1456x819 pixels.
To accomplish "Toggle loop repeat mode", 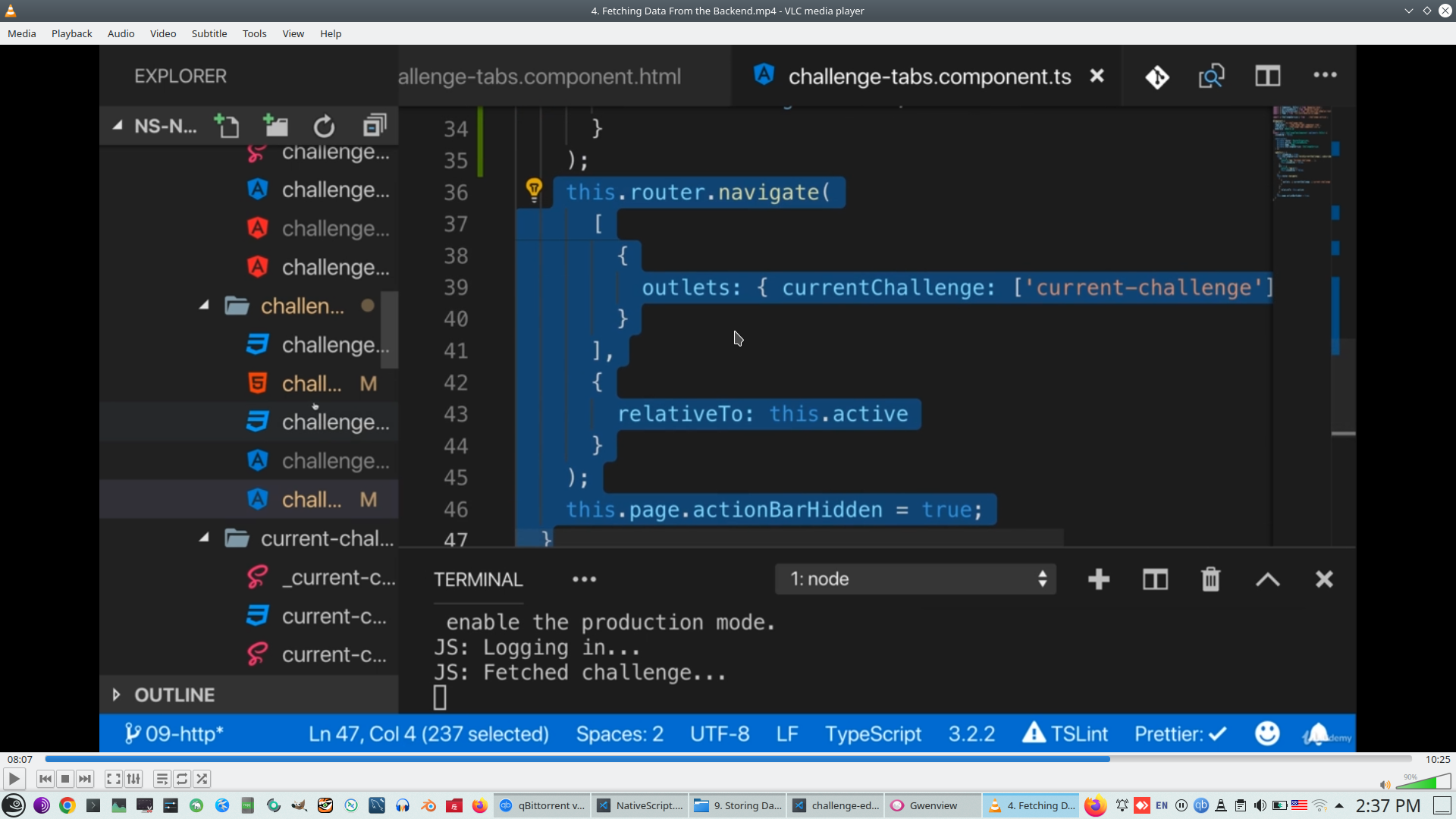I will click(182, 779).
